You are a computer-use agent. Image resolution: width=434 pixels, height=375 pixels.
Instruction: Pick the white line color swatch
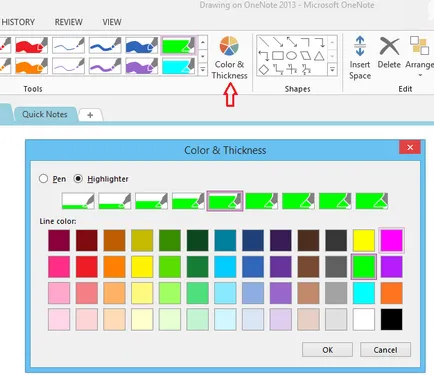tap(364, 319)
